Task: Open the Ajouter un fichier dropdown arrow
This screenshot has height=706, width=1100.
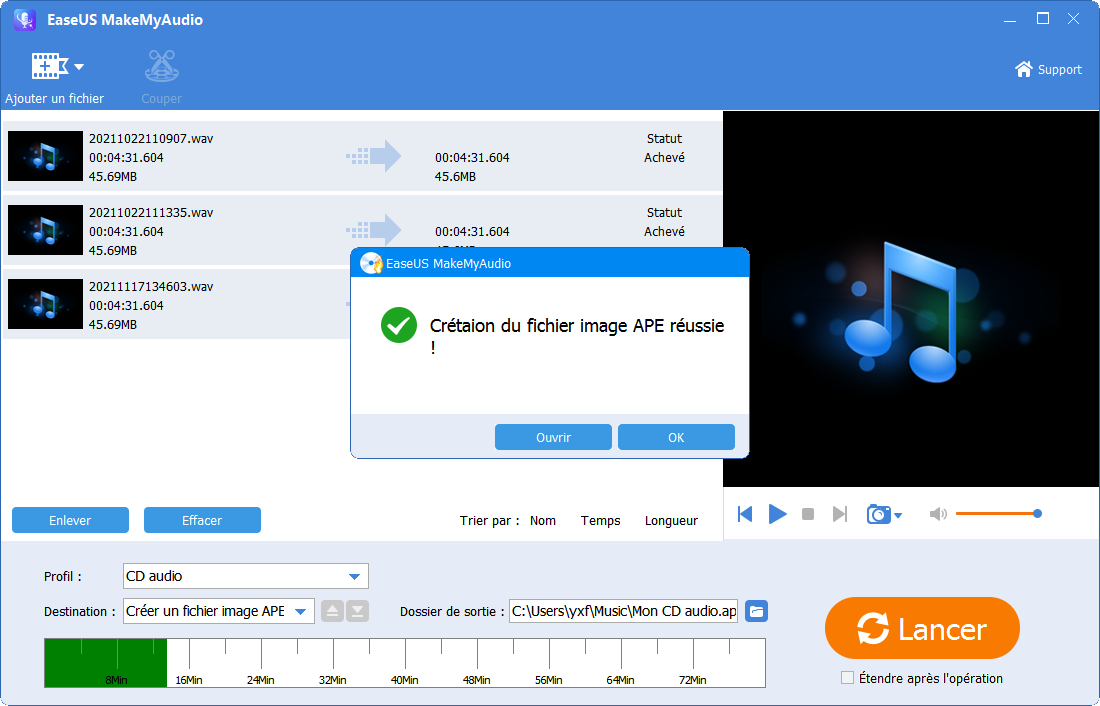Action: (79, 67)
